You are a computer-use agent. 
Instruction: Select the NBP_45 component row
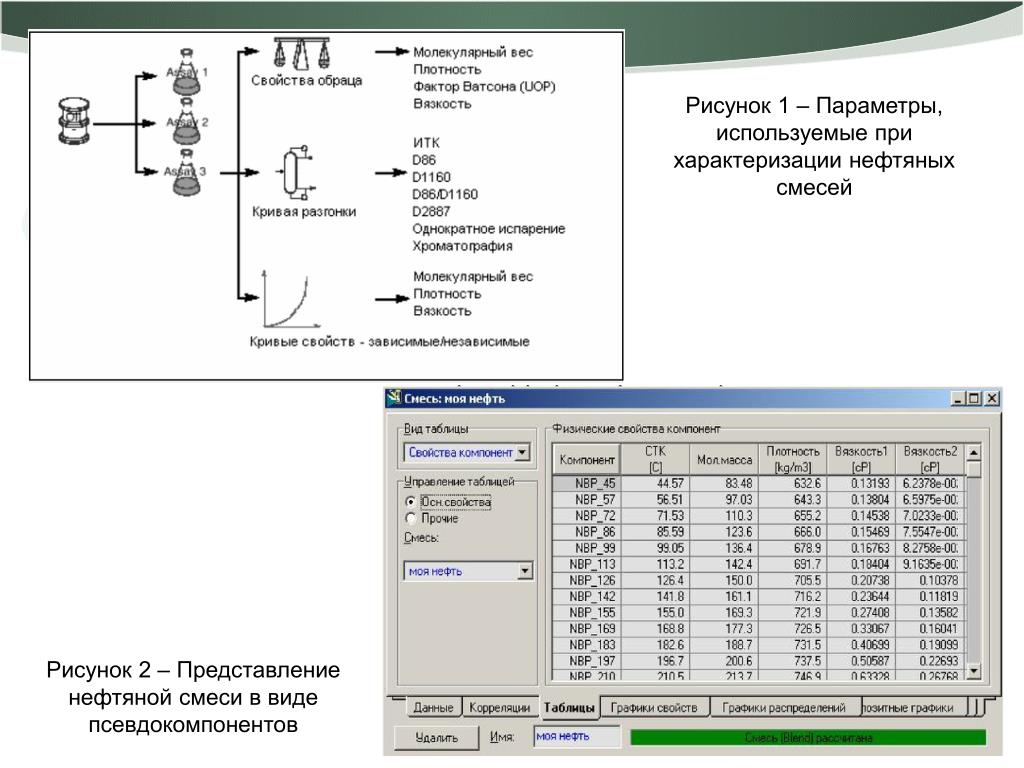[758, 483]
